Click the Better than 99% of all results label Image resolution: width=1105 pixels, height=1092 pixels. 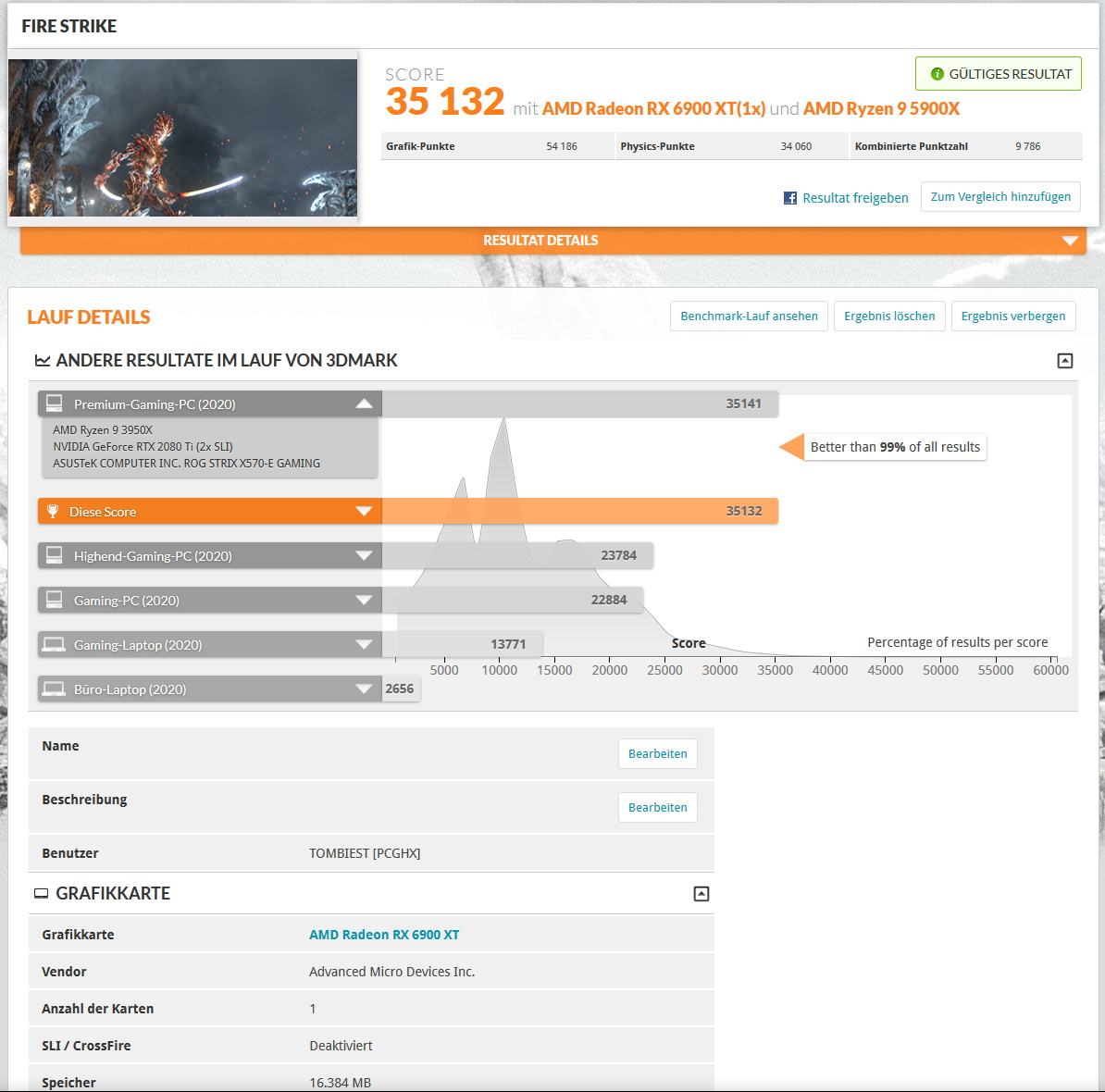pyautogui.click(x=895, y=447)
